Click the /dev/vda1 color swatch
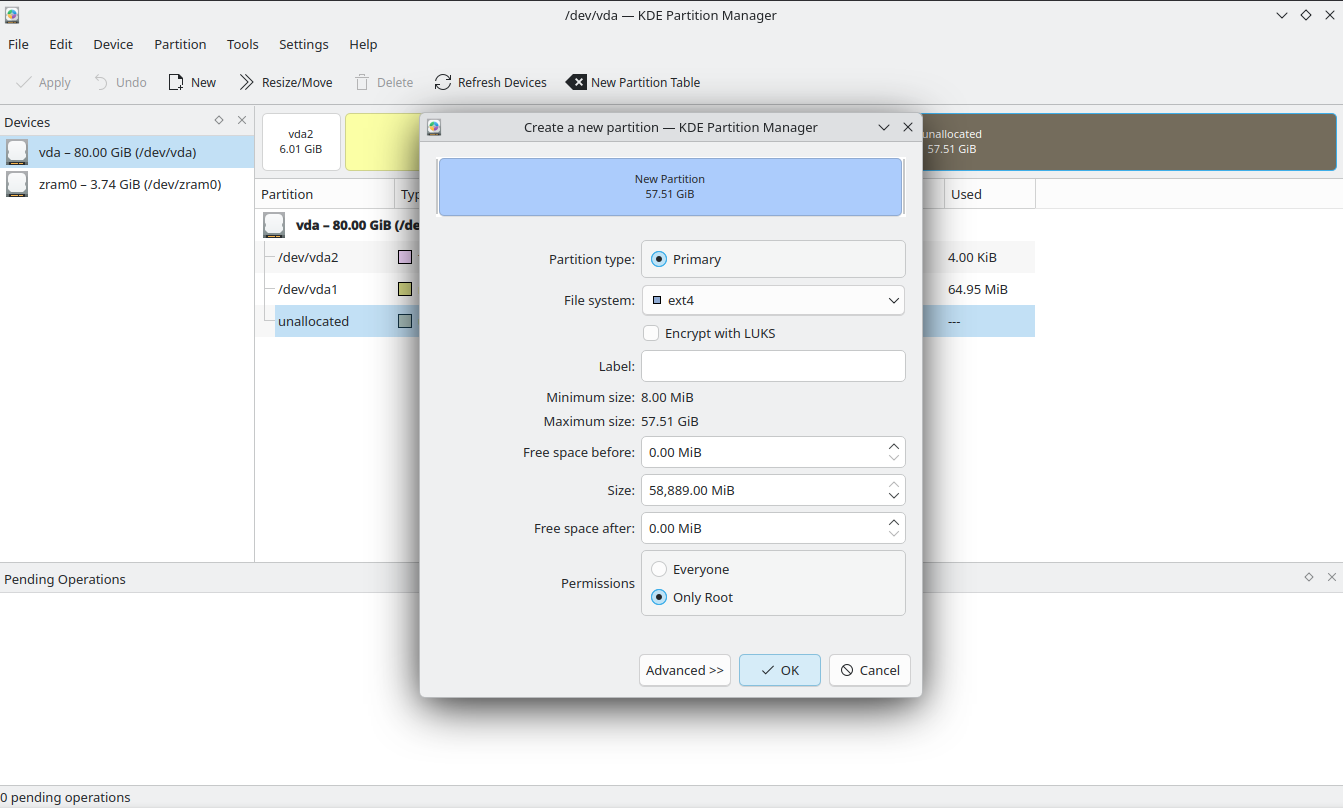The height and width of the screenshot is (808, 1343). pos(405,289)
